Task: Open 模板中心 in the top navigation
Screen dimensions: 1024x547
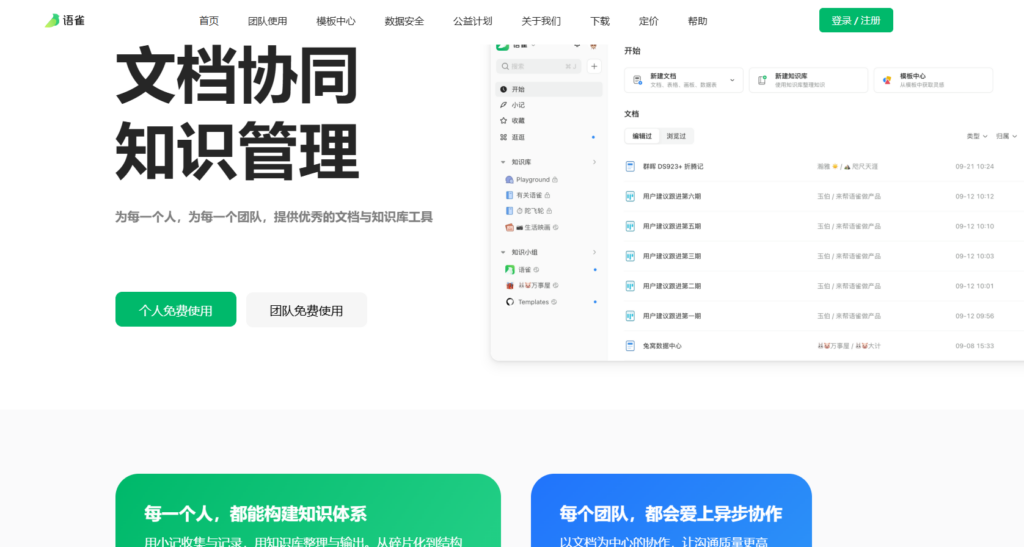Action: click(335, 21)
